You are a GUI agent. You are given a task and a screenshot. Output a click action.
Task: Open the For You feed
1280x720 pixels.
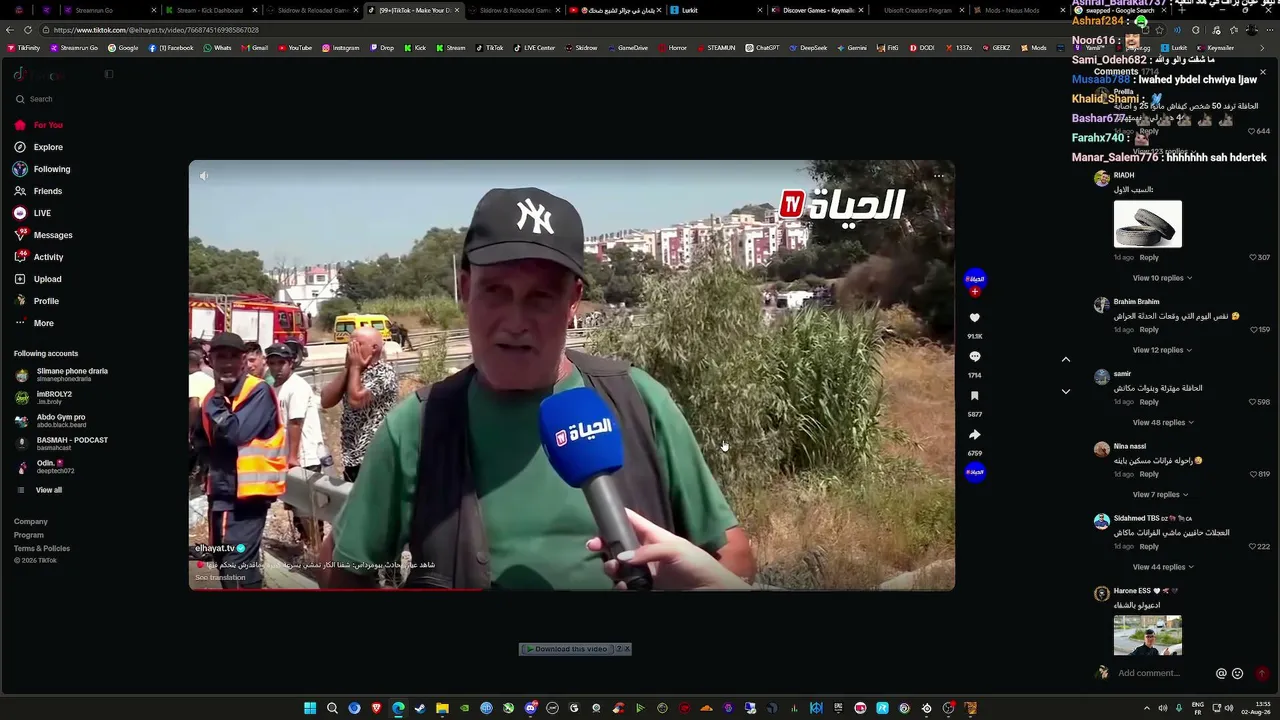tap(38, 125)
